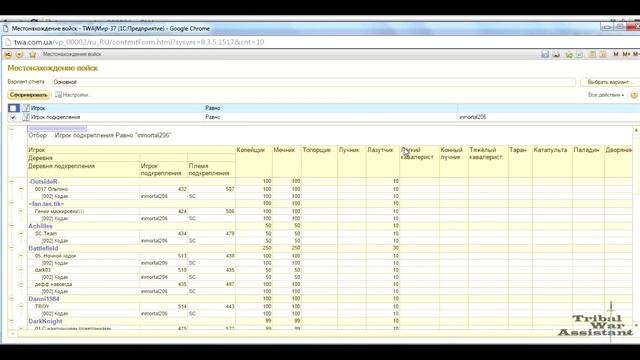
Task: Click the Копейщик column header
Action: coord(251,150)
